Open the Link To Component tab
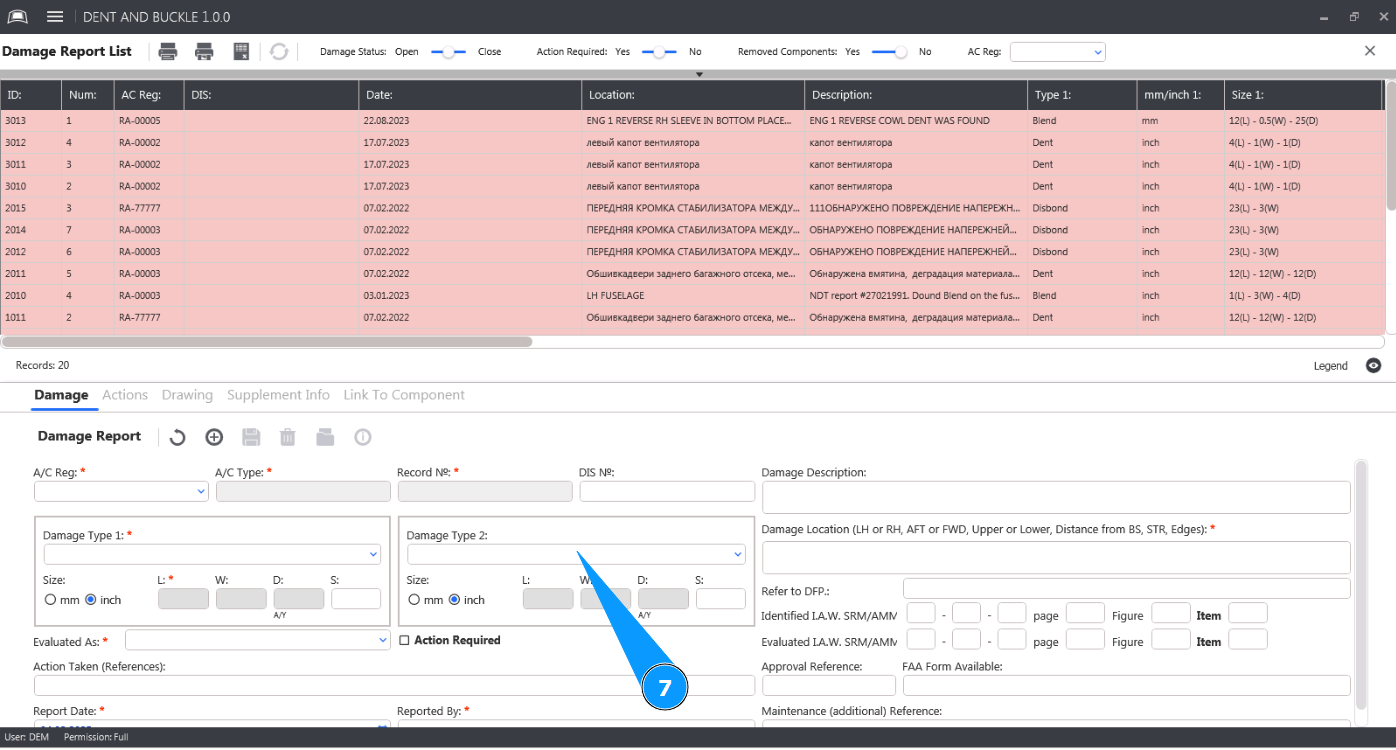Screen dimensions: 1396x750 [404, 395]
